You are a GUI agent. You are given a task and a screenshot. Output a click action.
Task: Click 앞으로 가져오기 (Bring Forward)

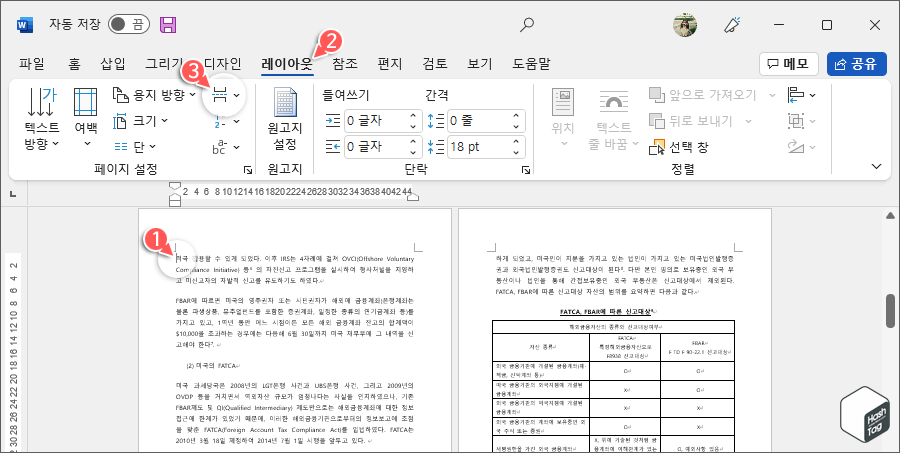pos(704,95)
